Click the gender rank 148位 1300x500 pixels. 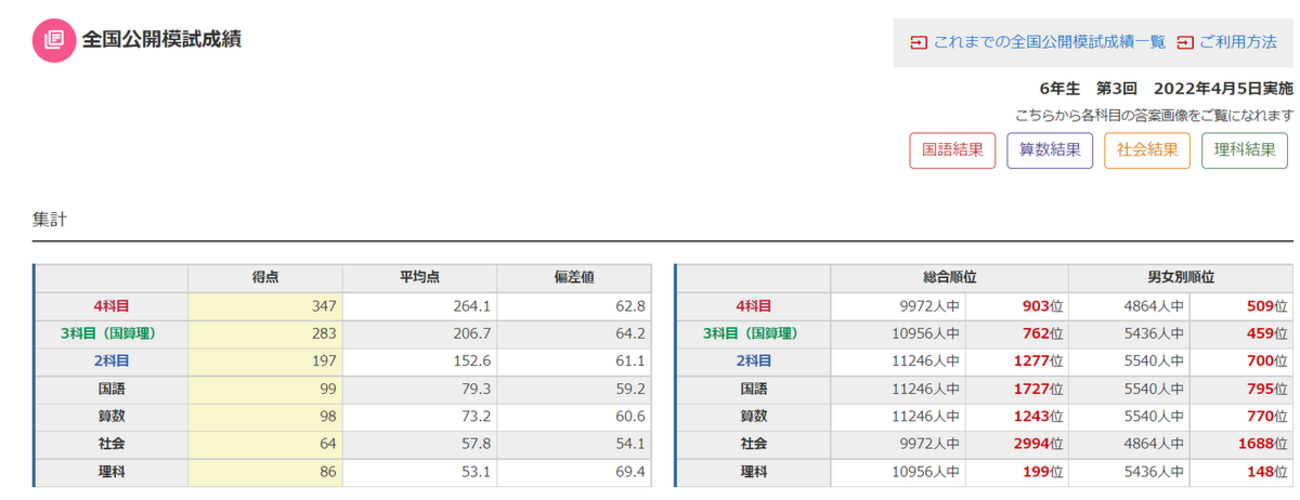1267,471
